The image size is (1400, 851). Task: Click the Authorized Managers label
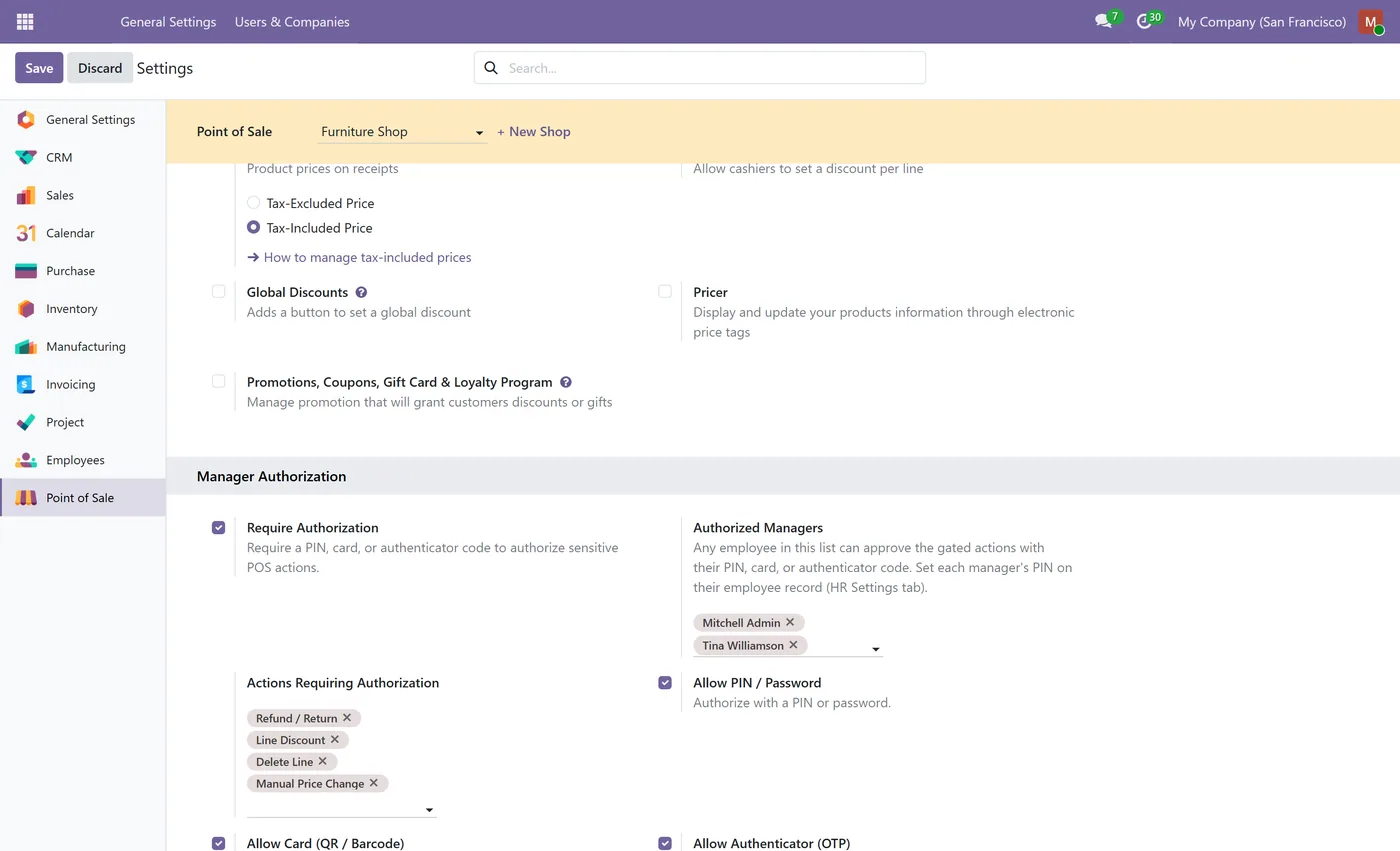758,528
